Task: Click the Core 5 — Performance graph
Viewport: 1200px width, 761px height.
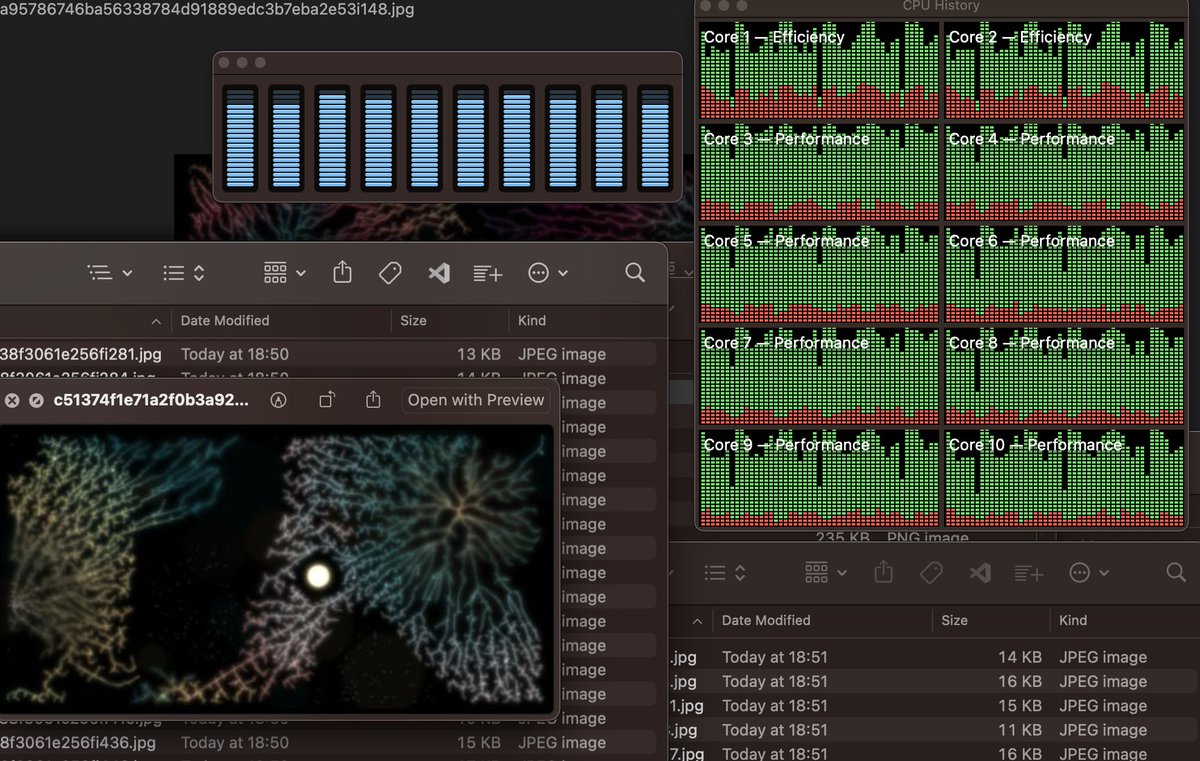Action: pos(820,274)
